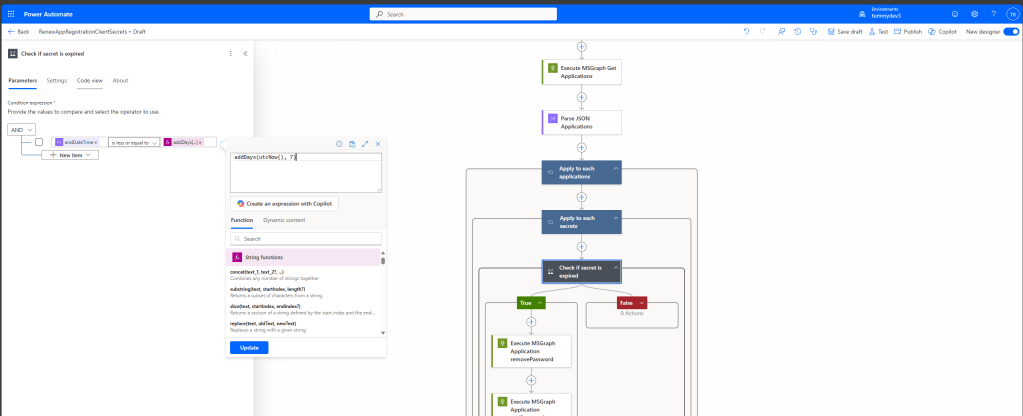Viewport: 1023px width, 416px height.
Task: Add action below Execute MSGraph Application removePassword
Action: click(531, 380)
